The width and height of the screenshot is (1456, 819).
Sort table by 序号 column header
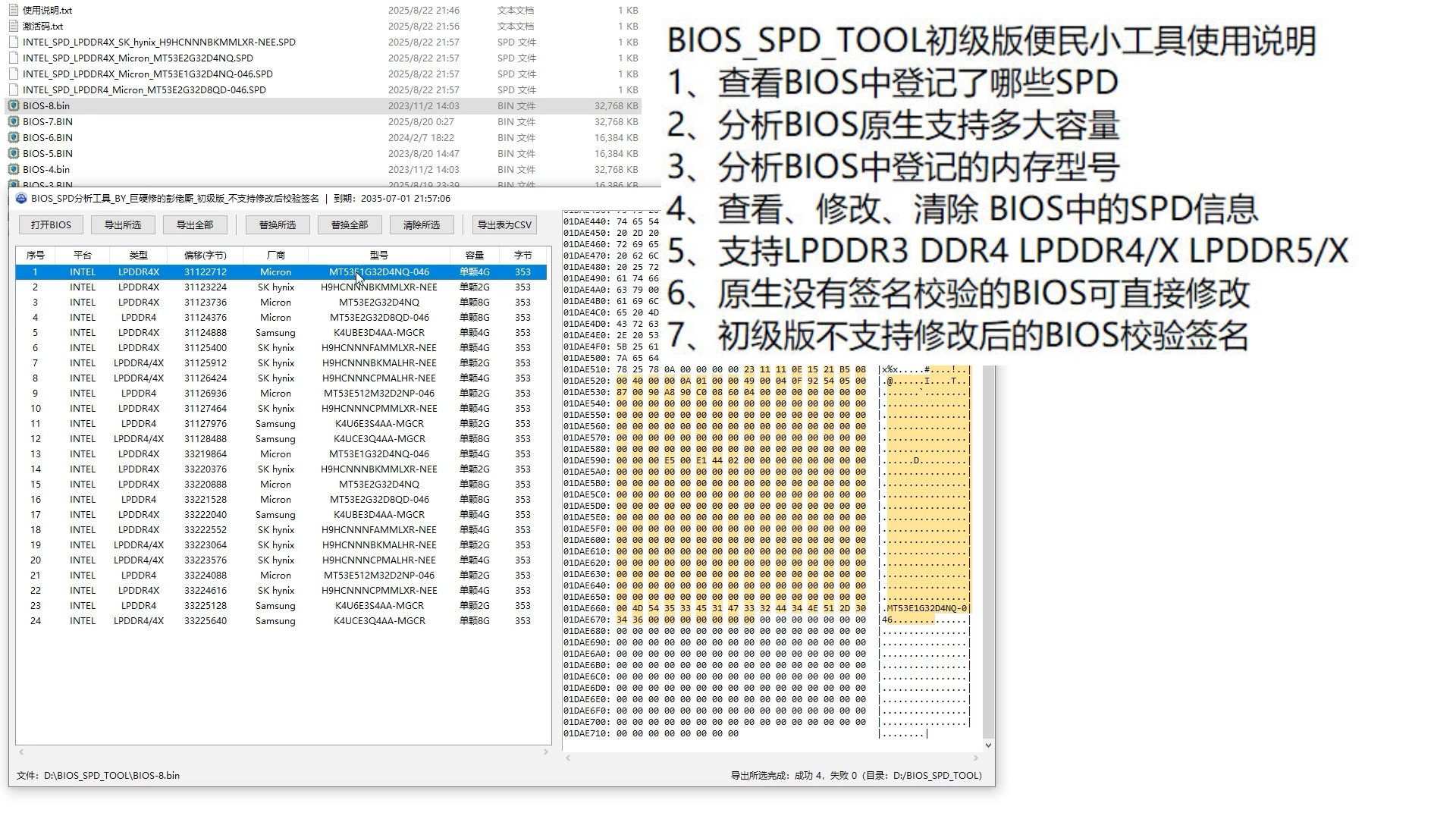[x=36, y=256]
